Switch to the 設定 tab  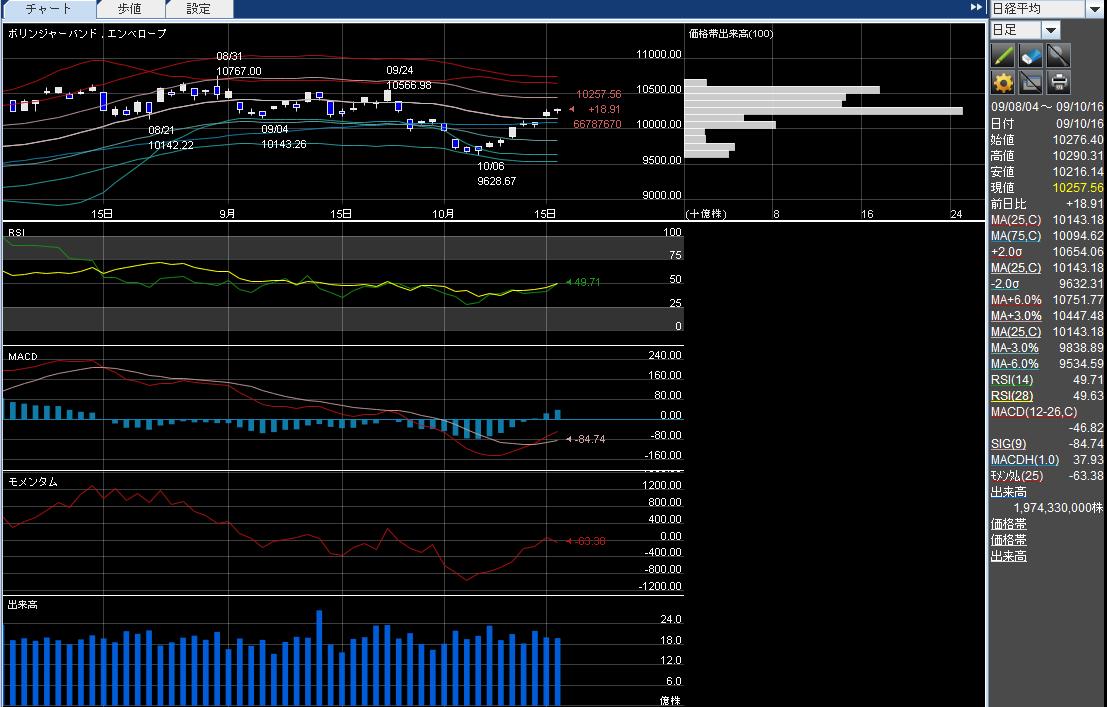[x=198, y=9]
